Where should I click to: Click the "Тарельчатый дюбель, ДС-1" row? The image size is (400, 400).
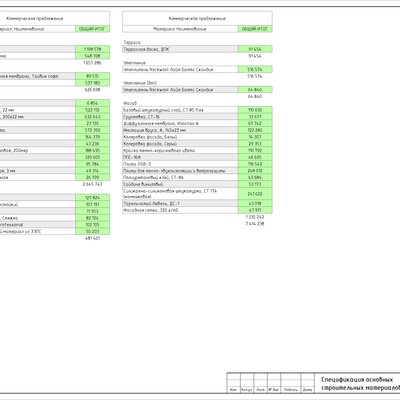click(x=197, y=203)
